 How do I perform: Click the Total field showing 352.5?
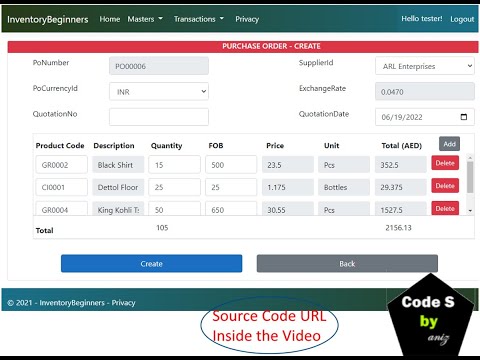coord(401,165)
